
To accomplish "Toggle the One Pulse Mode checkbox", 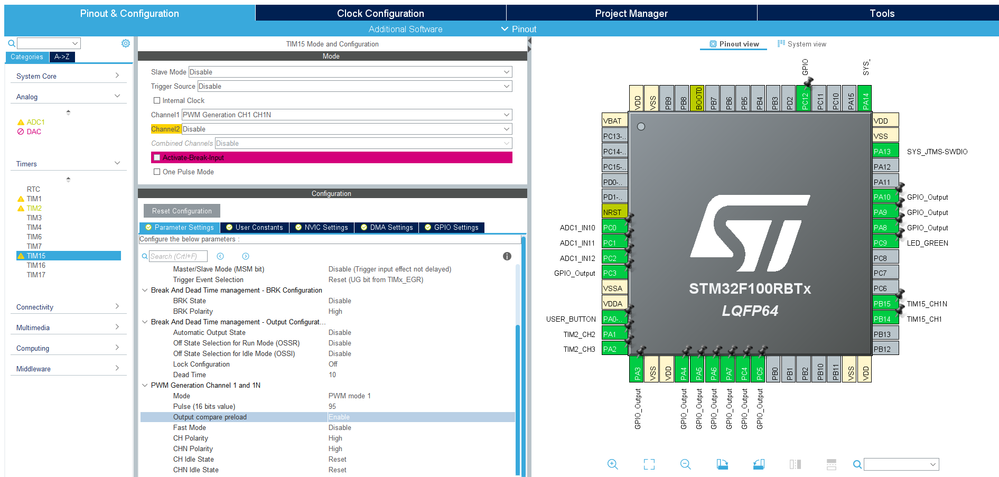I will pyautogui.click(x=156, y=171).
